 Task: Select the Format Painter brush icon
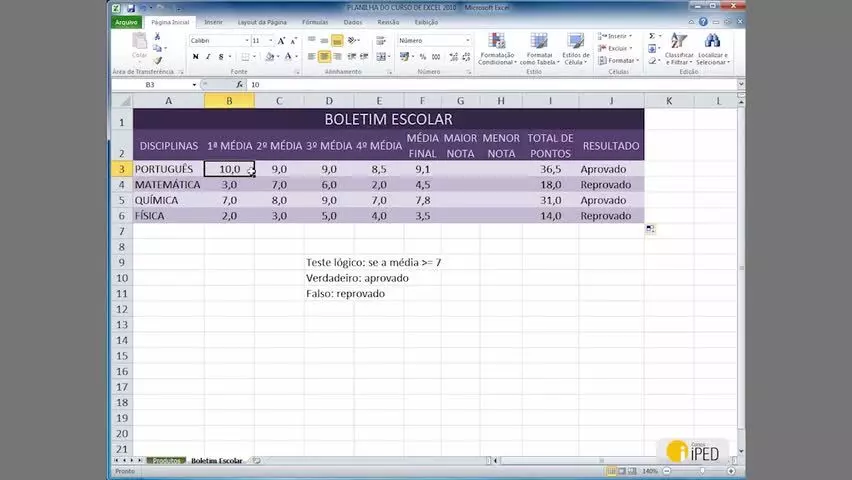(x=157, y=60)
